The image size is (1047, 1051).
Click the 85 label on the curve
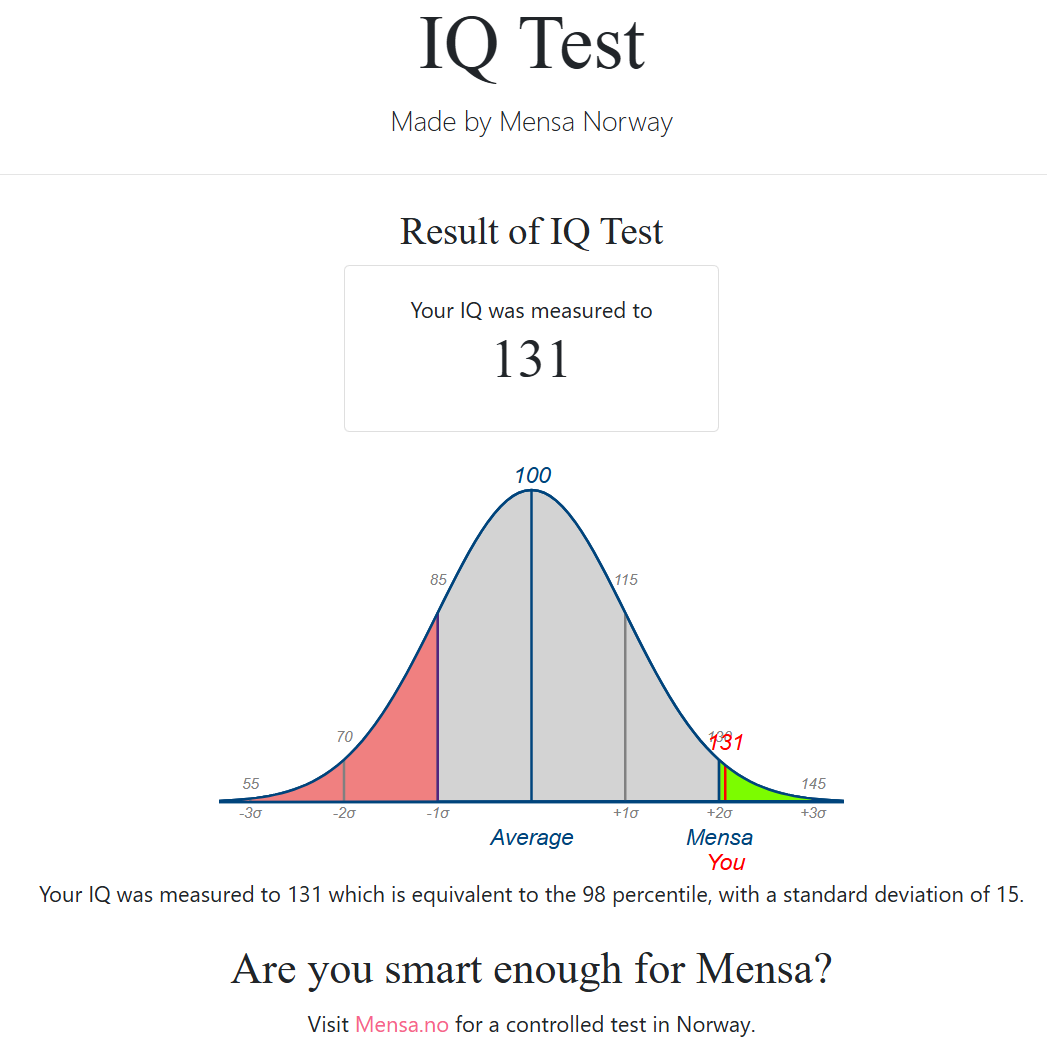coord(438,580)
